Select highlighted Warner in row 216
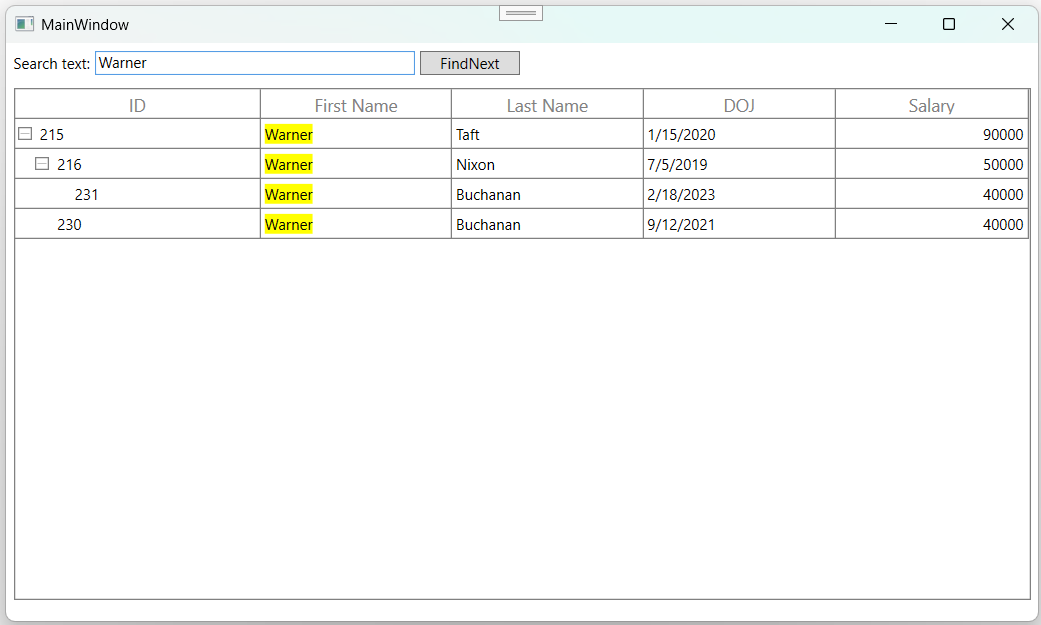The width and height of the screenshot is (1041, 625). pyautogui.click(x=289, y=164)
